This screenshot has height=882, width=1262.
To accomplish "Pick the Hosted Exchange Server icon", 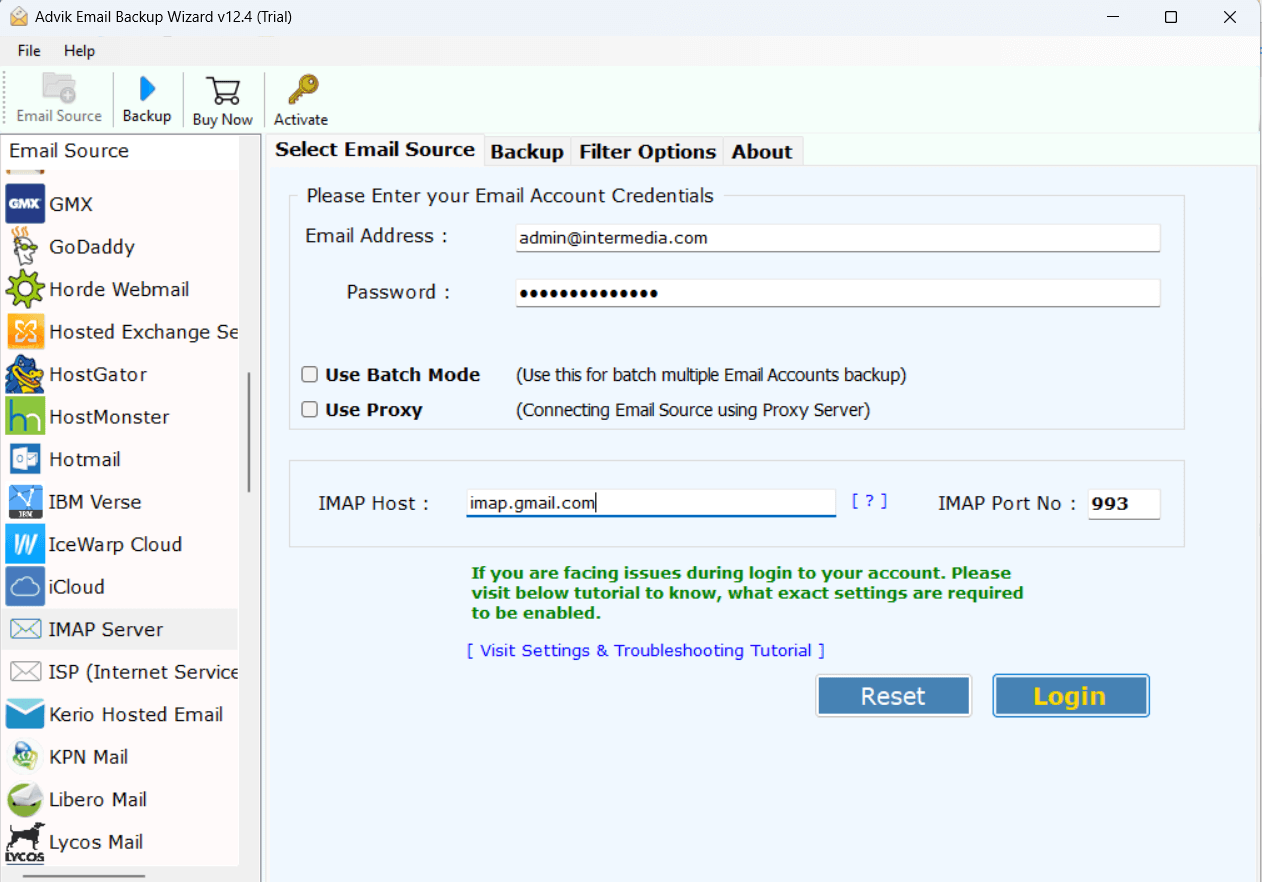I will click(x=25, y=332).
